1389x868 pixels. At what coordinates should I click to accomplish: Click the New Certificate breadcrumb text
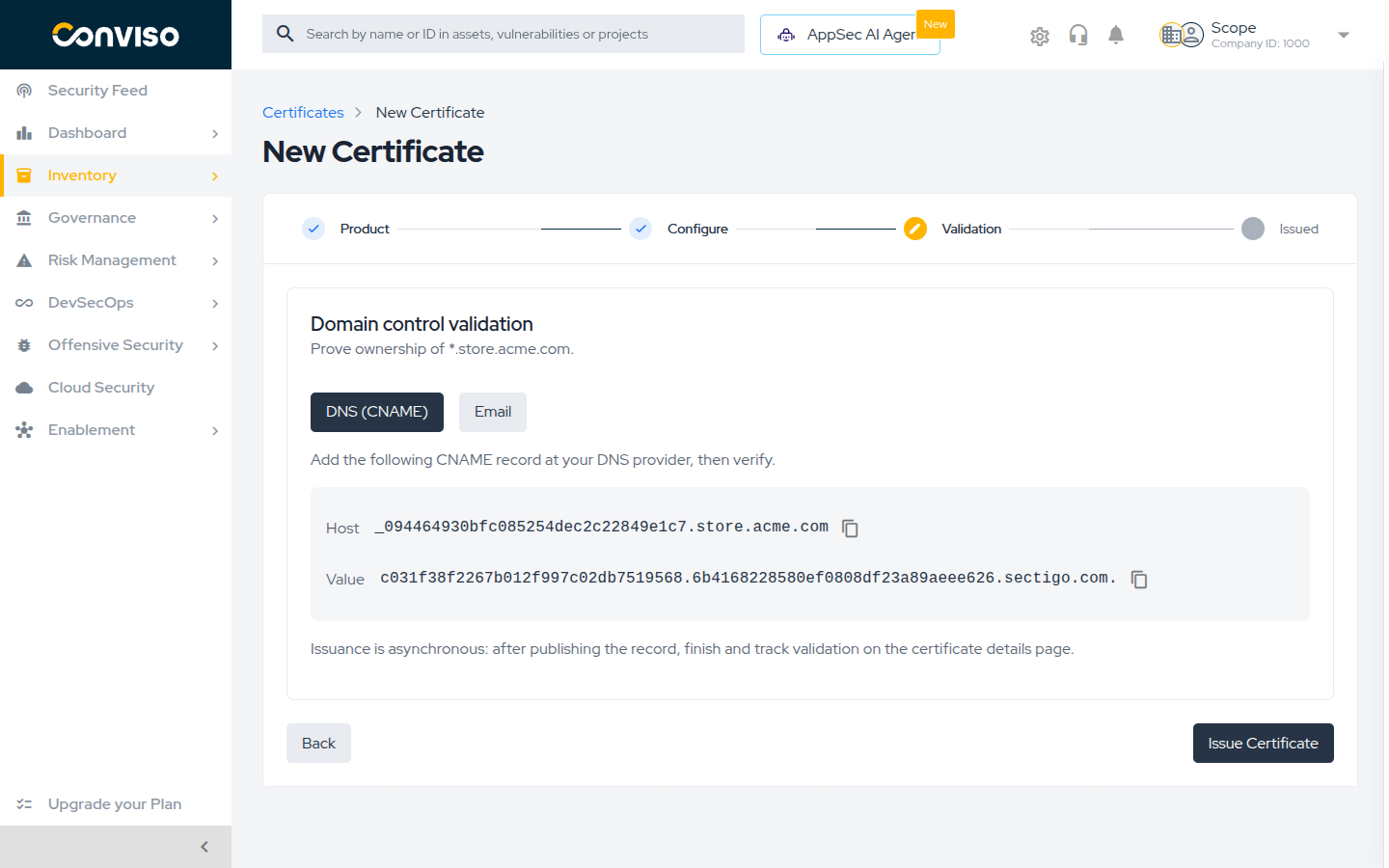(x=430, y=113)
